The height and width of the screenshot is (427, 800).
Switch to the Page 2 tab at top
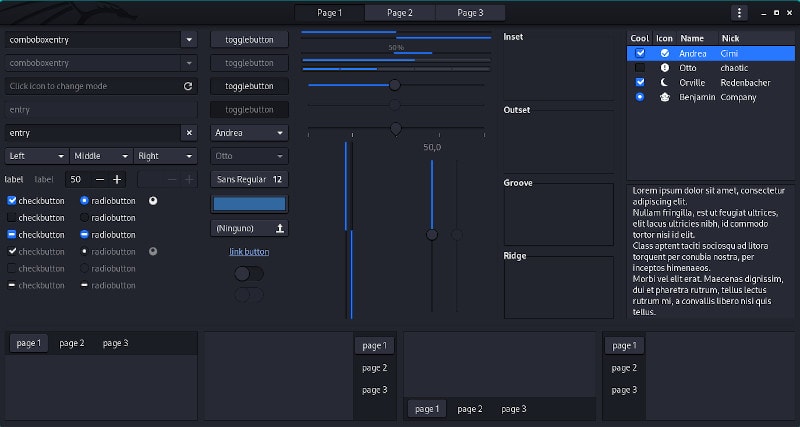point(399,13)
